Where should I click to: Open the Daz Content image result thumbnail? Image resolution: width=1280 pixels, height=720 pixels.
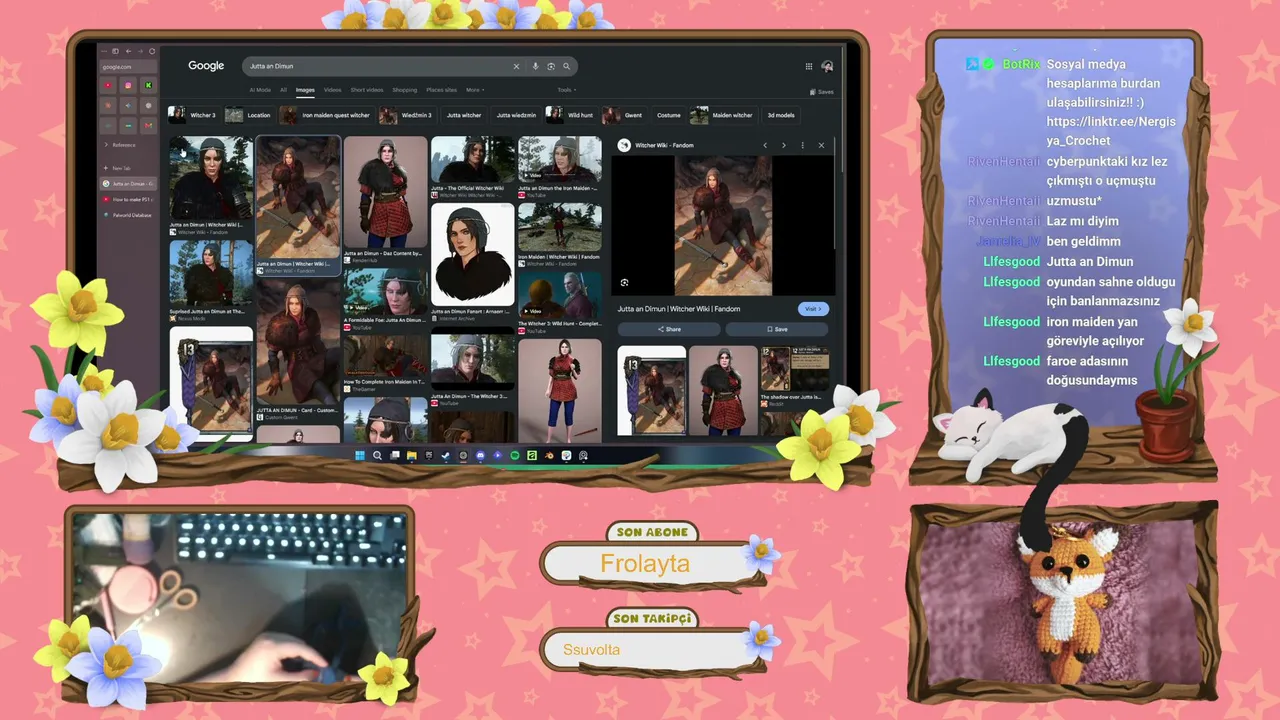coord(385,192)
